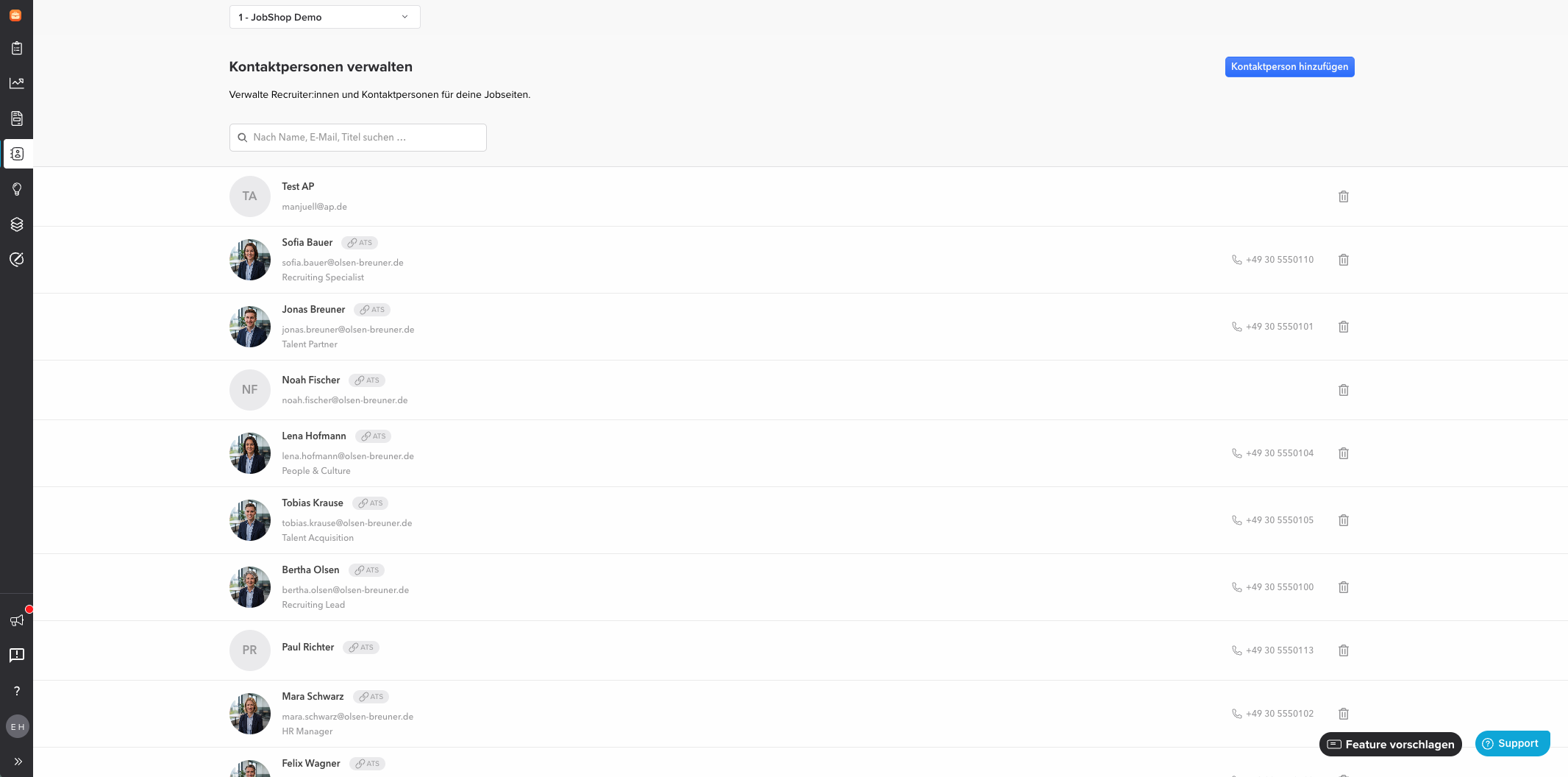Open the documents sidebar menu item
This screenshot has width=1568, height=777.
coord(16,118)
